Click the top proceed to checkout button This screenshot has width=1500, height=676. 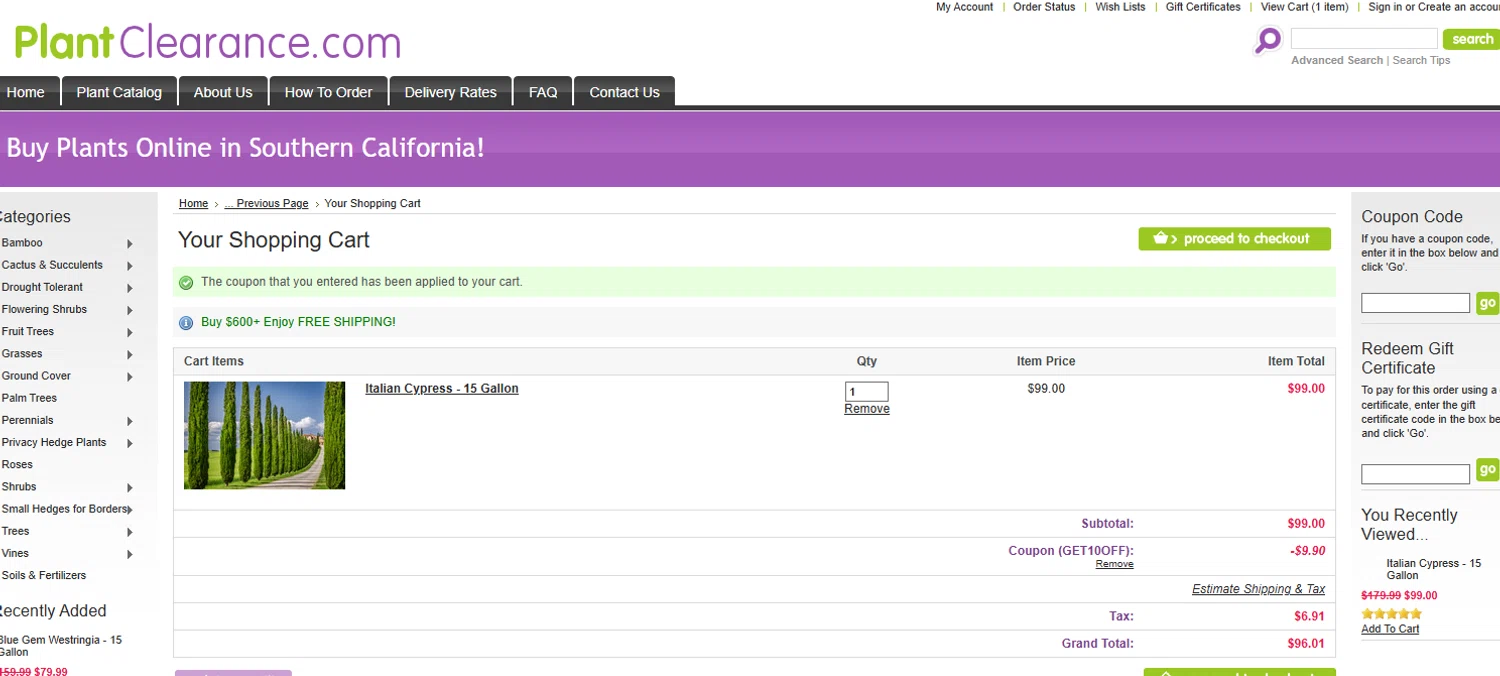point(1234,239)
